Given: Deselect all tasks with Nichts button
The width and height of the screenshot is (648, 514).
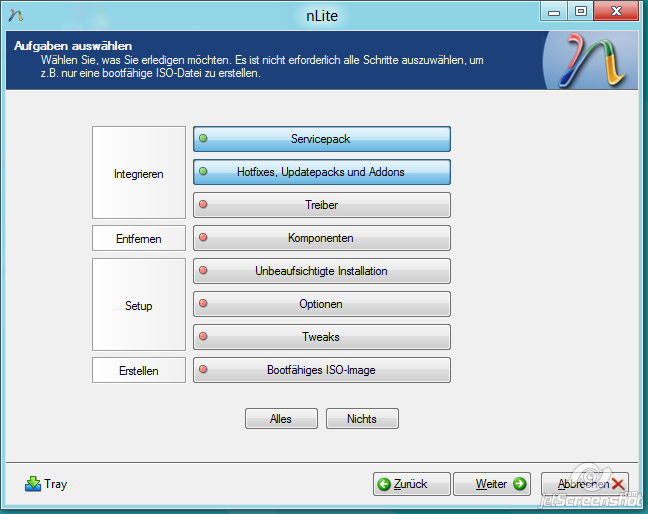Looking at the screenshot, I should click(362, 419).
